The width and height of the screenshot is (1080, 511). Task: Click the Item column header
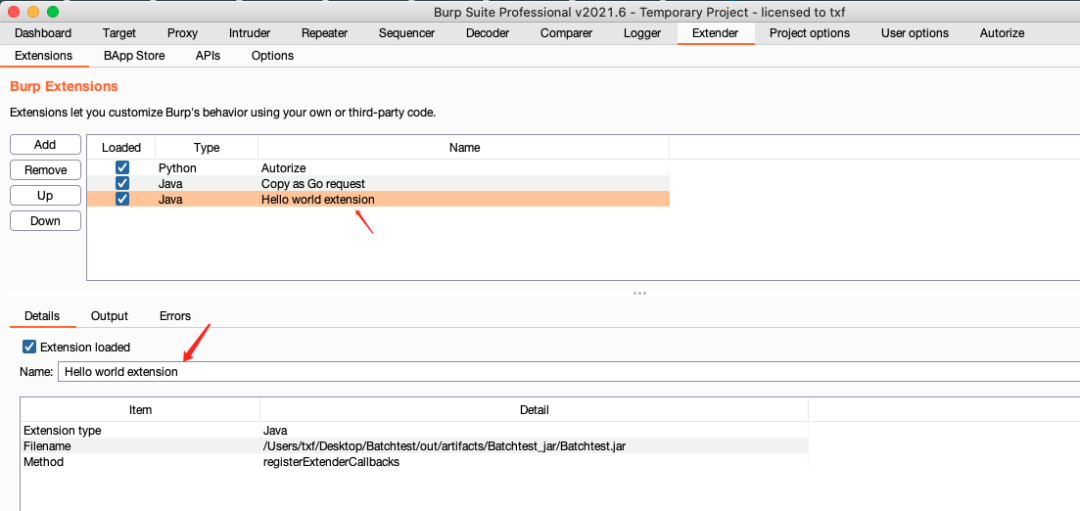[141, 410]
